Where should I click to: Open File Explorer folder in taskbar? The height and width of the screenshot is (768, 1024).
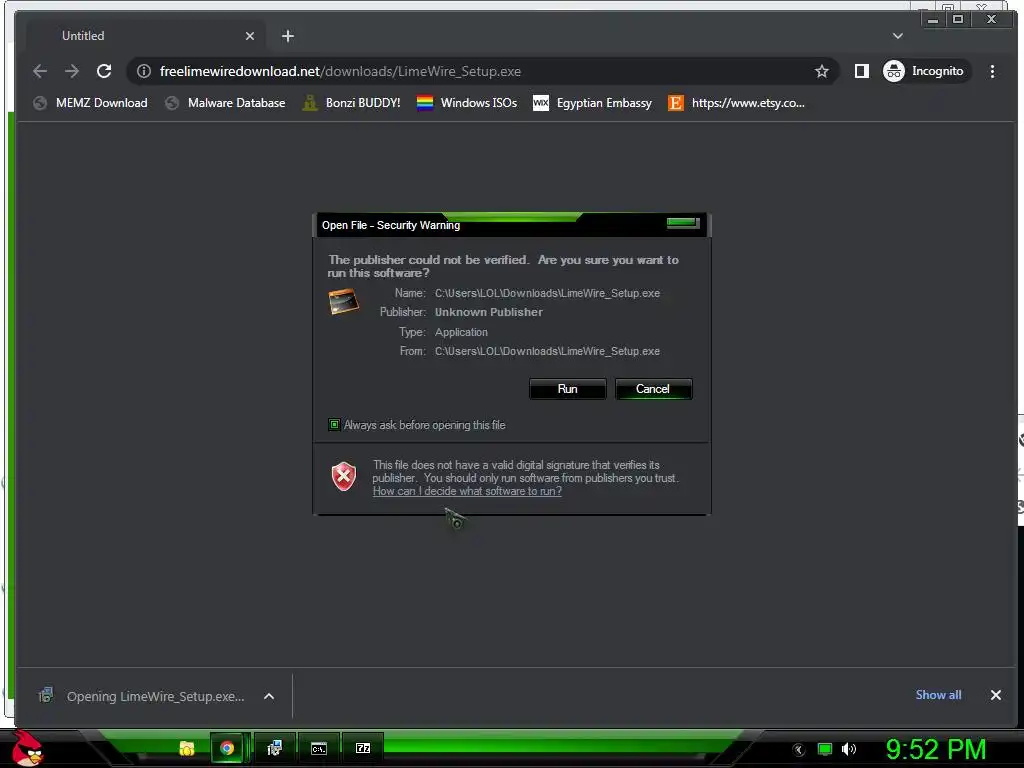(187, 748)
